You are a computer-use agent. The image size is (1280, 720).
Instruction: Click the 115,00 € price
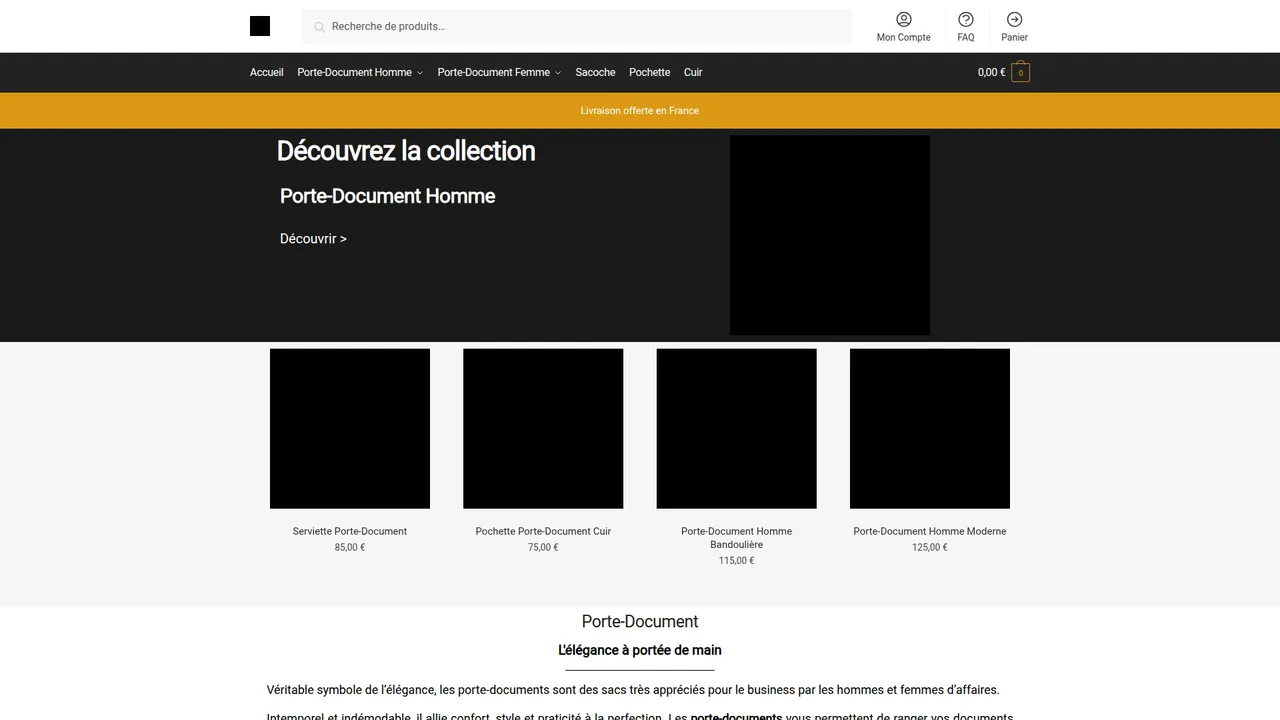[737, 561]
